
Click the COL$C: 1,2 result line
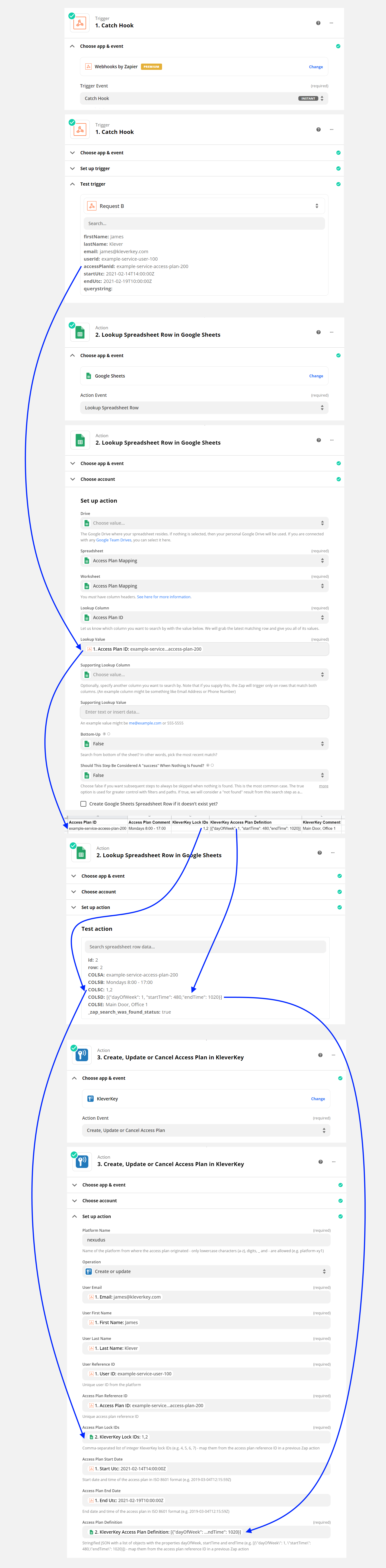(x=100, y=990)
